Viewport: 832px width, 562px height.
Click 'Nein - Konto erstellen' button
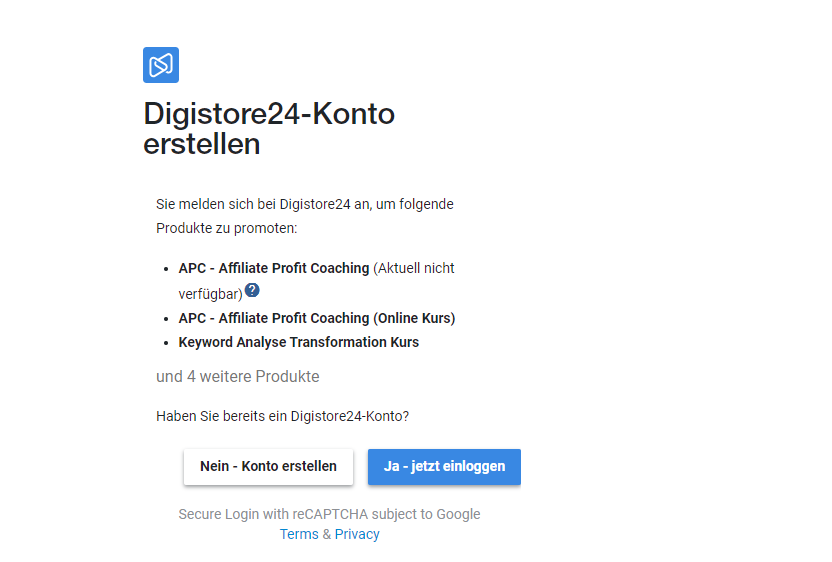click(268, 466)
